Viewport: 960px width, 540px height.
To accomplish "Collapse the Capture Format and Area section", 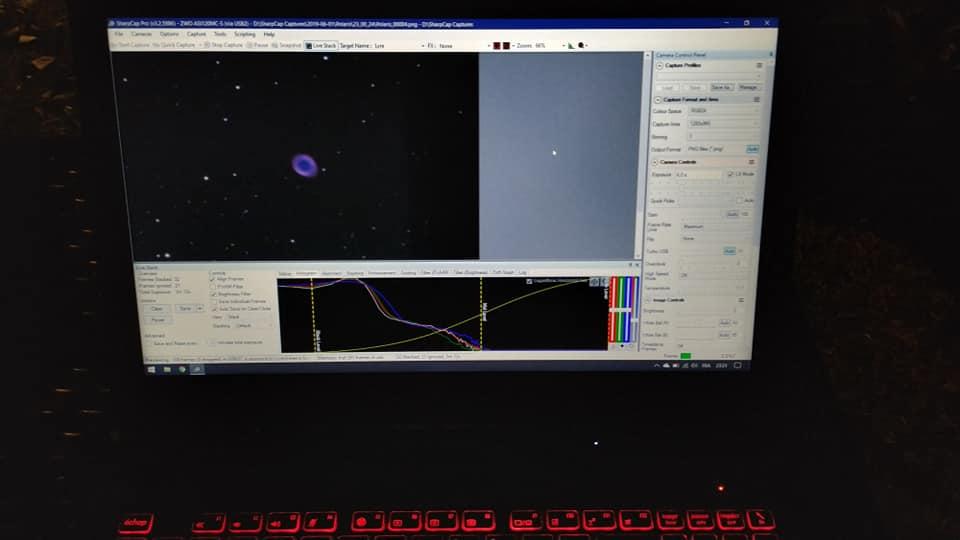I will [x=658, y=100].
